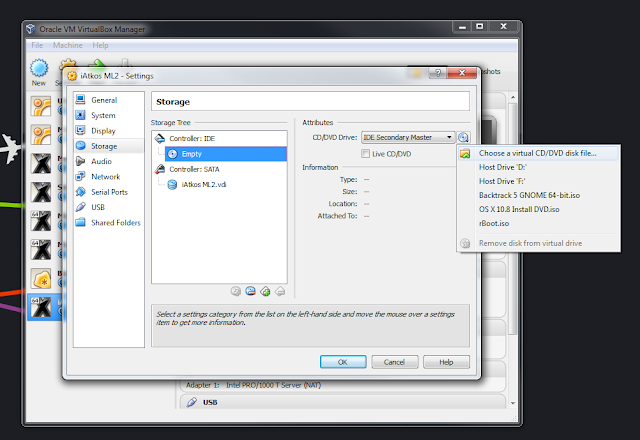Open the Display settings category

[109, 131]
